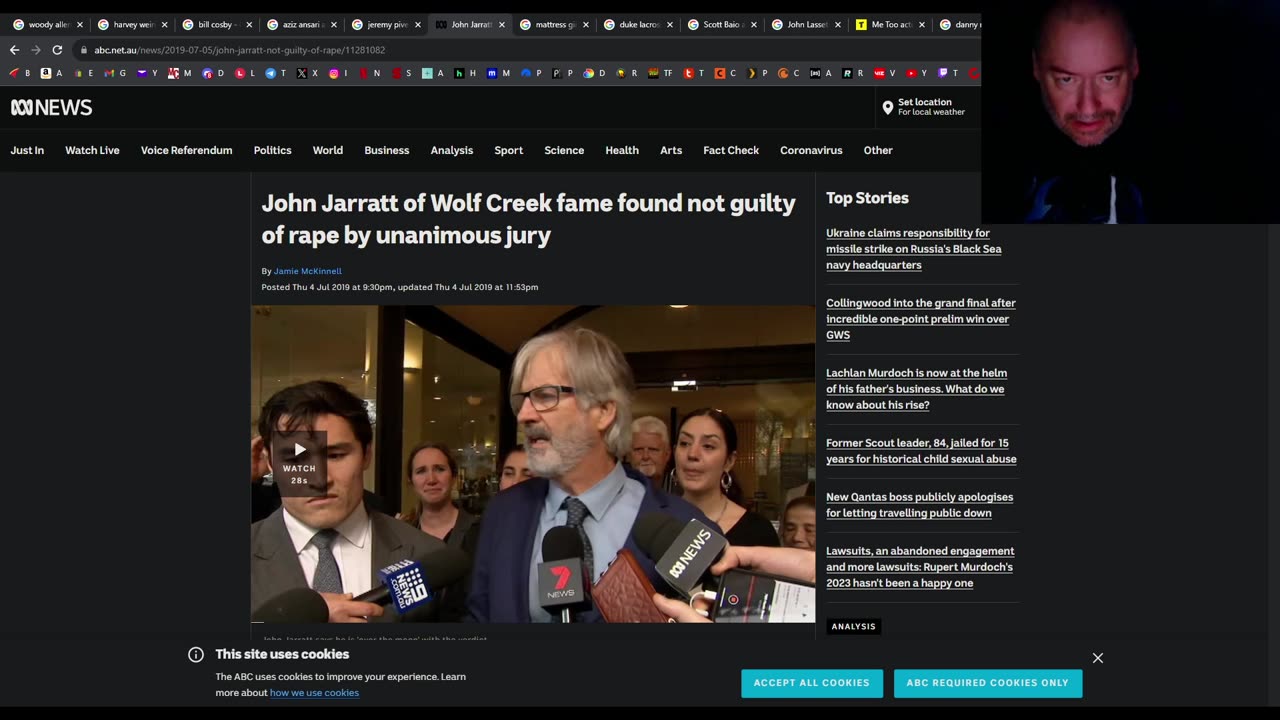This screenshot has height=720, width=1280.
Task: Click the browser forward arrow
Action: (36, 50)
